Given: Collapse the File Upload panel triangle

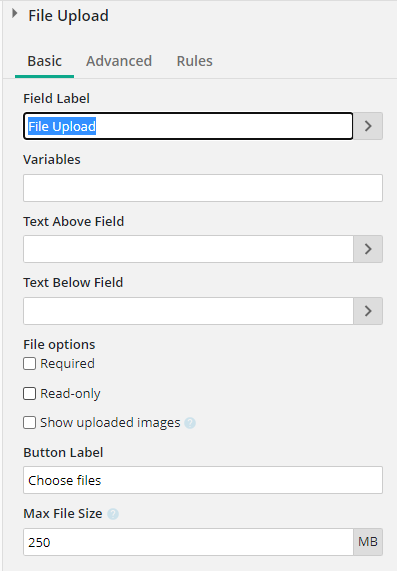Looking at the screenshot, I should pyautogui.click(x=14, y=14).
